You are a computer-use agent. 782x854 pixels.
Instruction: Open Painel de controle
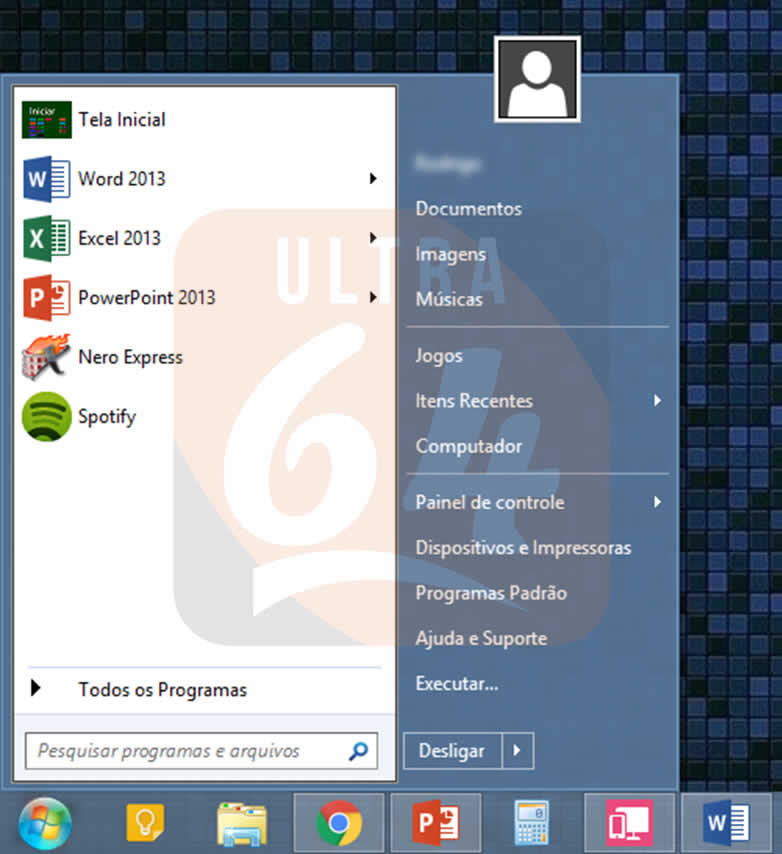pyautogui.click(x=490, y=502)
